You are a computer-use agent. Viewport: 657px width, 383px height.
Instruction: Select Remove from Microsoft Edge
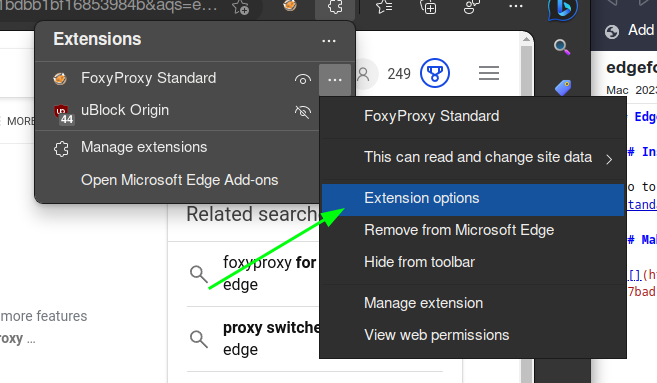click(x=473, y=230)
